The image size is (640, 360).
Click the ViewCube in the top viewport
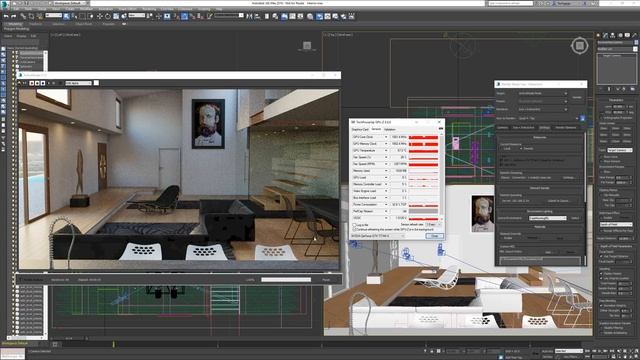click(579, 45)
